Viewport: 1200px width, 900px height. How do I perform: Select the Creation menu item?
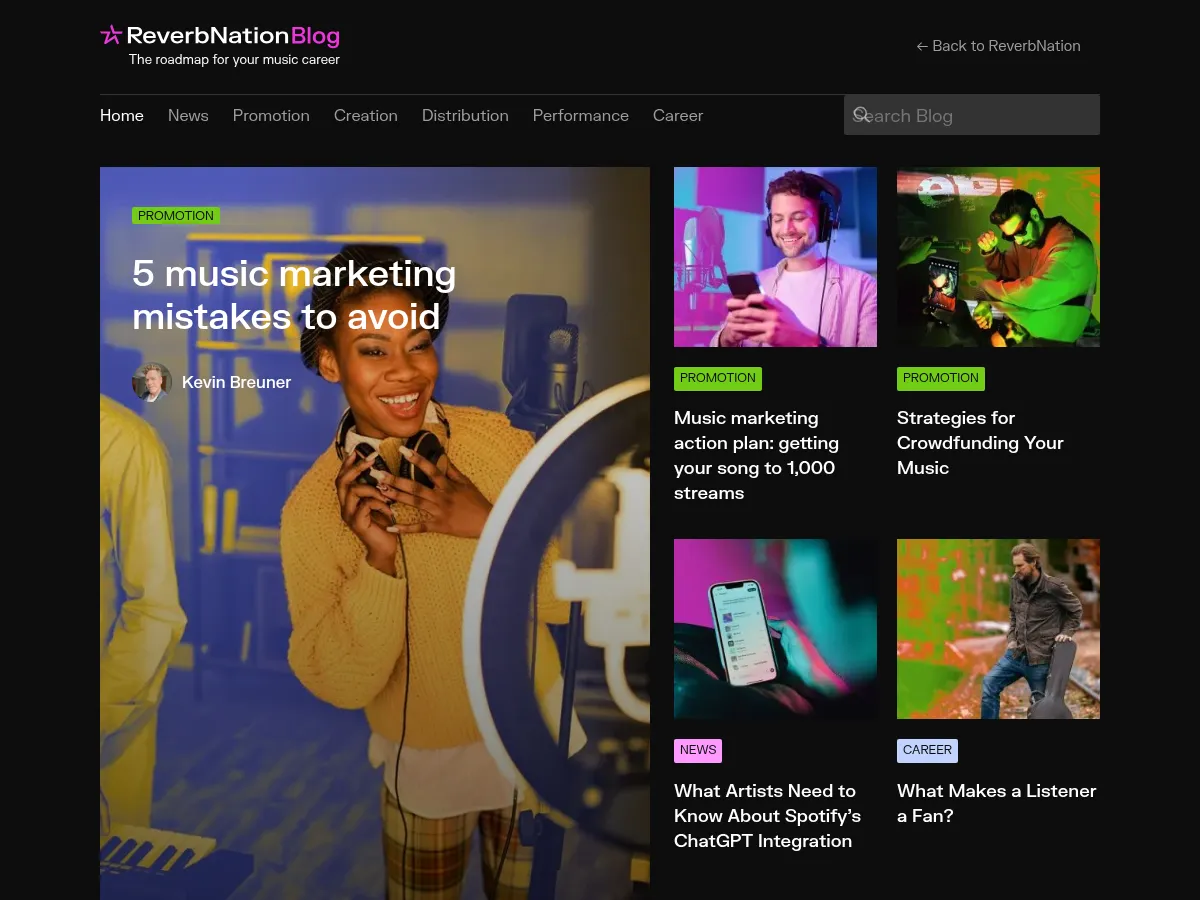[x=366, y=115]
